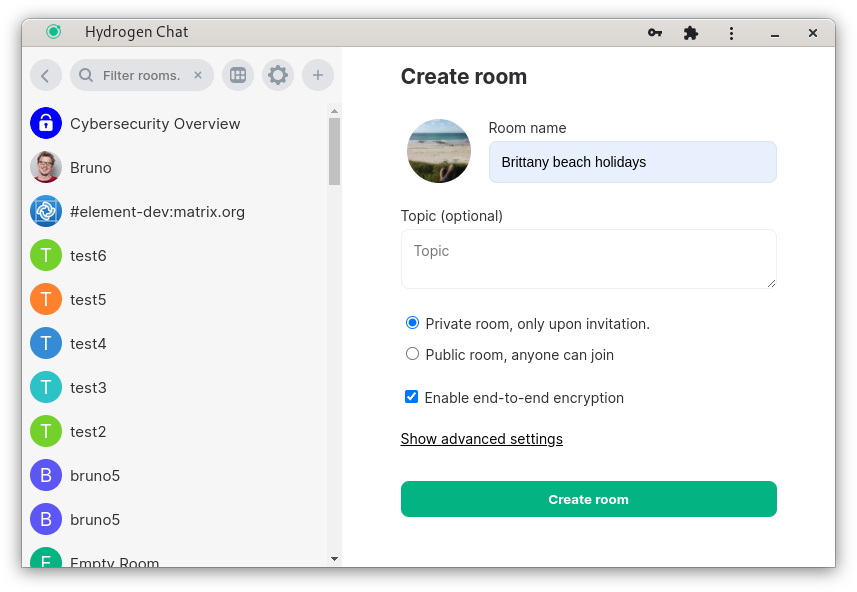Open the extensions puzzle icon
Screen dimensions: 857x592
point(691,33)
